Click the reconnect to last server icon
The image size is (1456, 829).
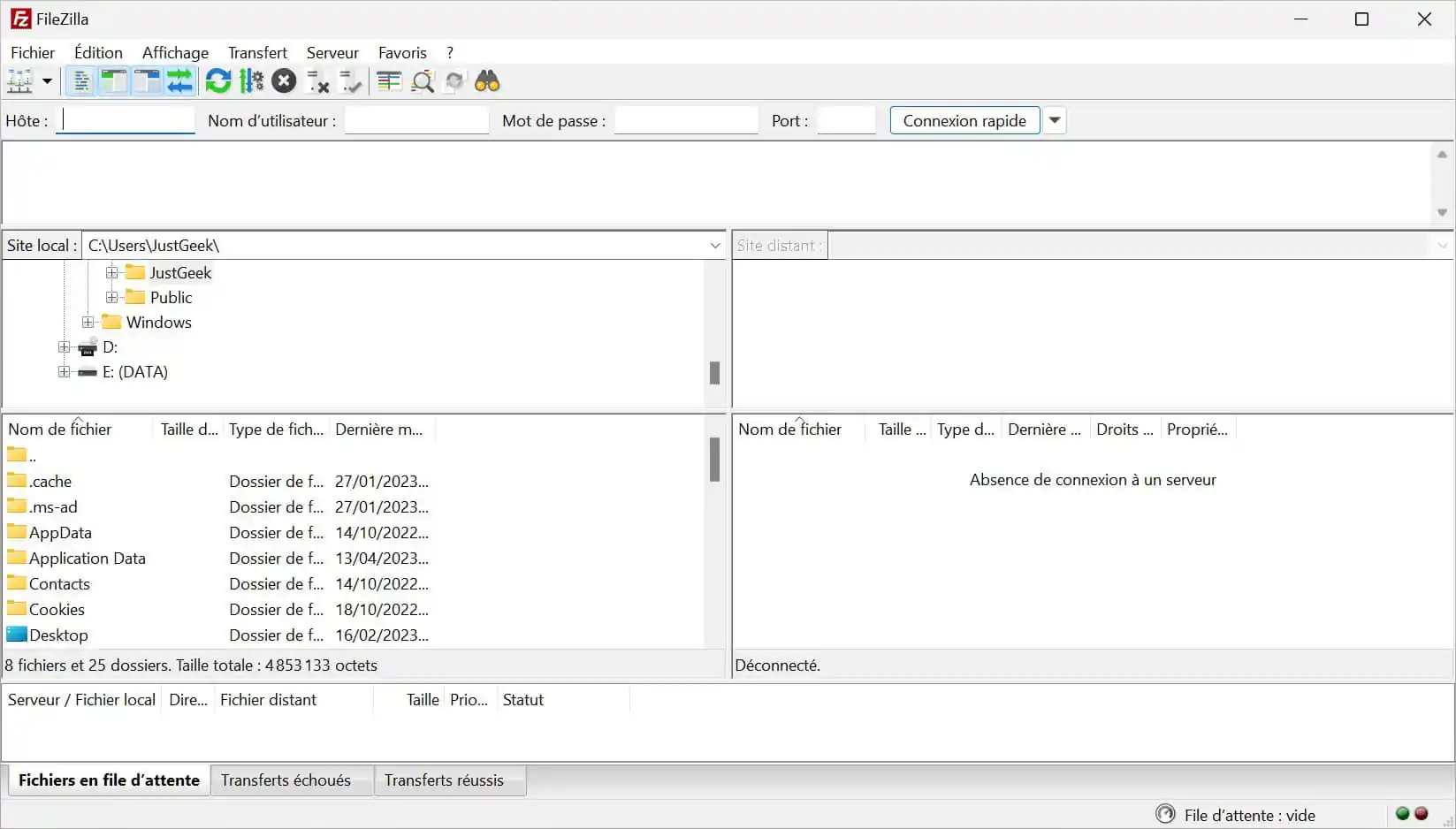[351, 82]
